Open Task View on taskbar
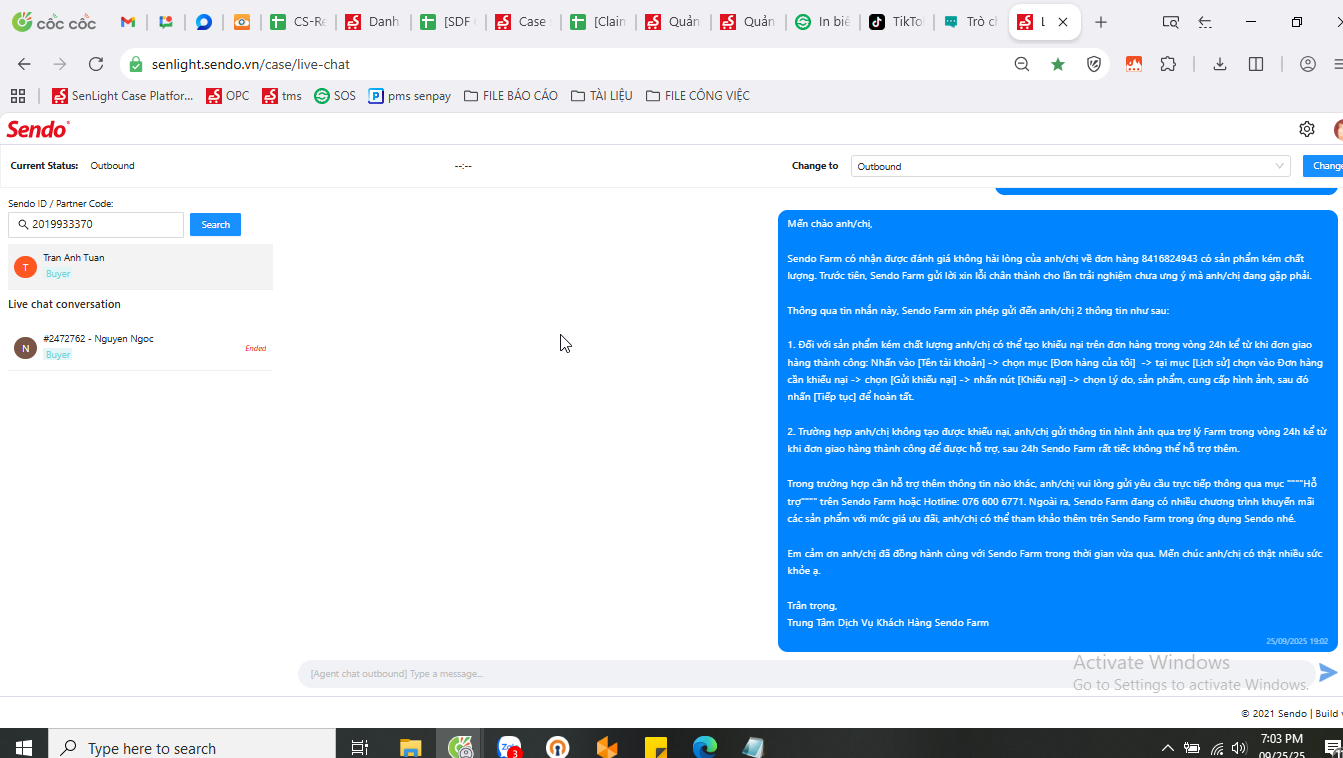 pyautogui.click(x=360, y=747)
